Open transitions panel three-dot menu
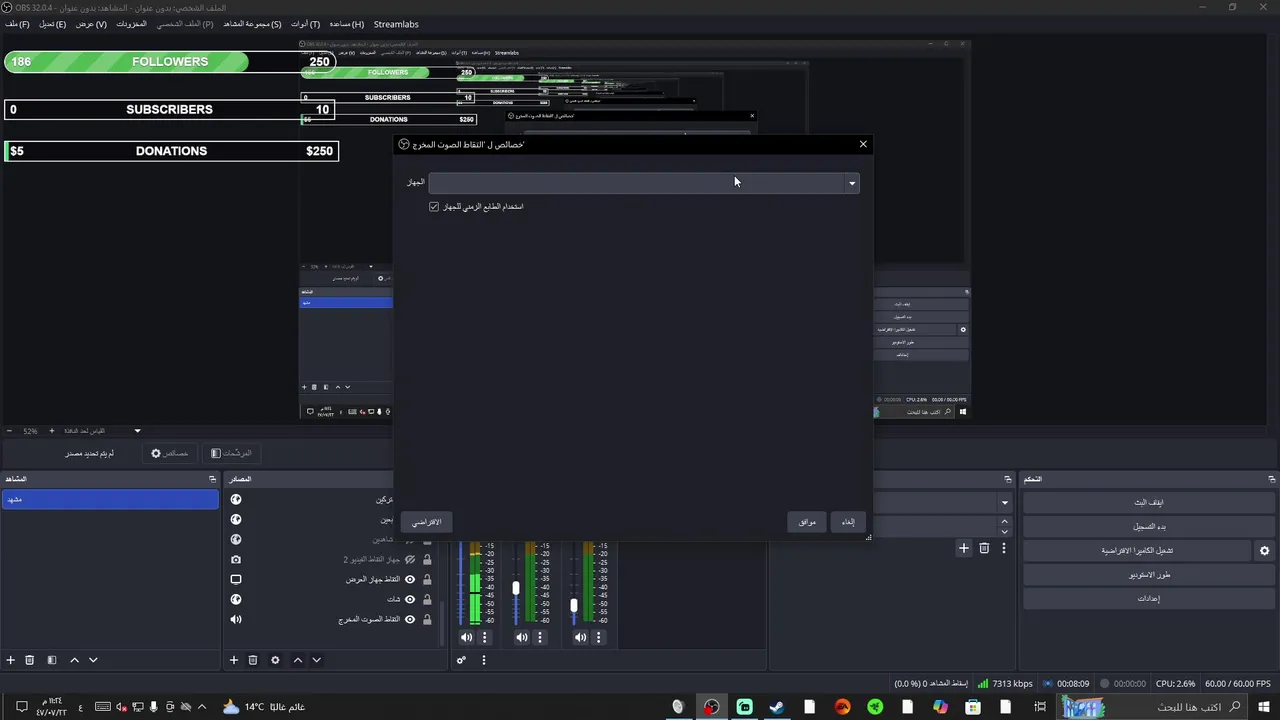 1003,548
